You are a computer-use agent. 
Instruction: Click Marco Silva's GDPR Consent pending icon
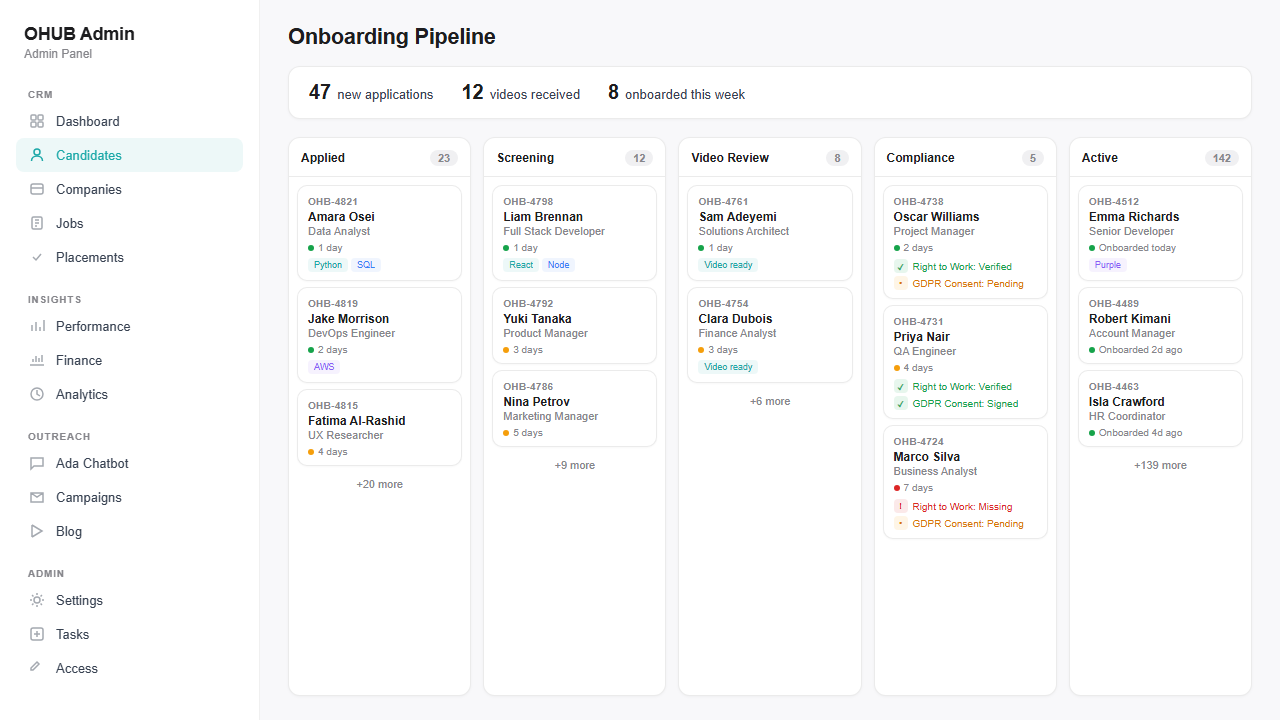point(901,524)
